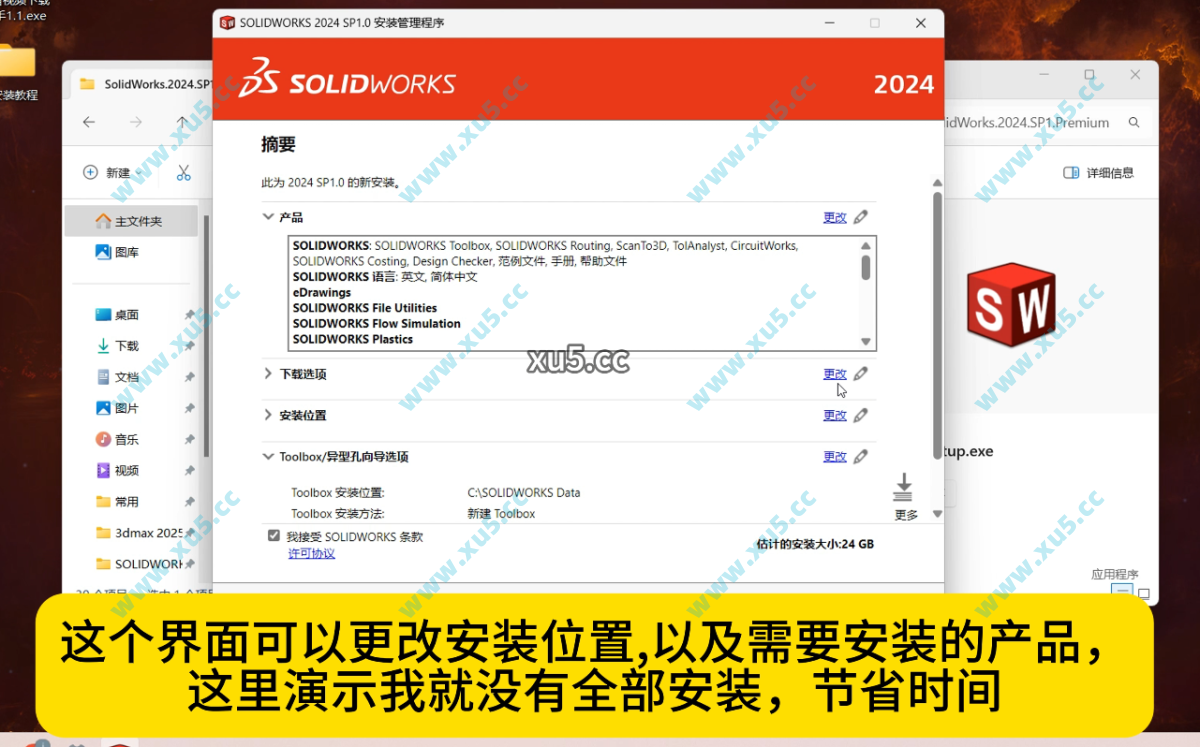The height and width of the screenshot is (747, 1200).
Task: Click 更改 next to 安装位置
Action: point(833,415)
